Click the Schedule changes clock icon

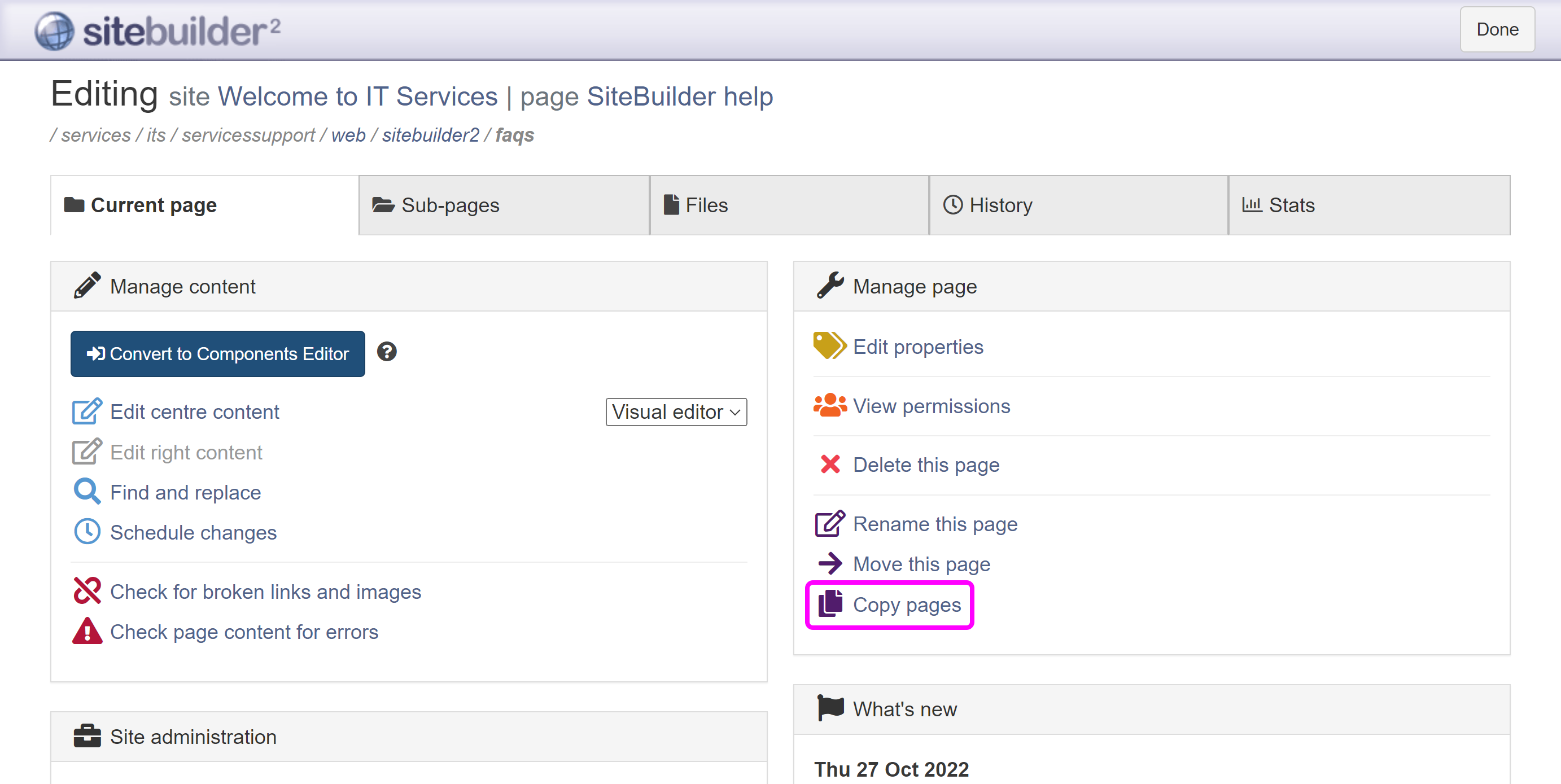86,531
